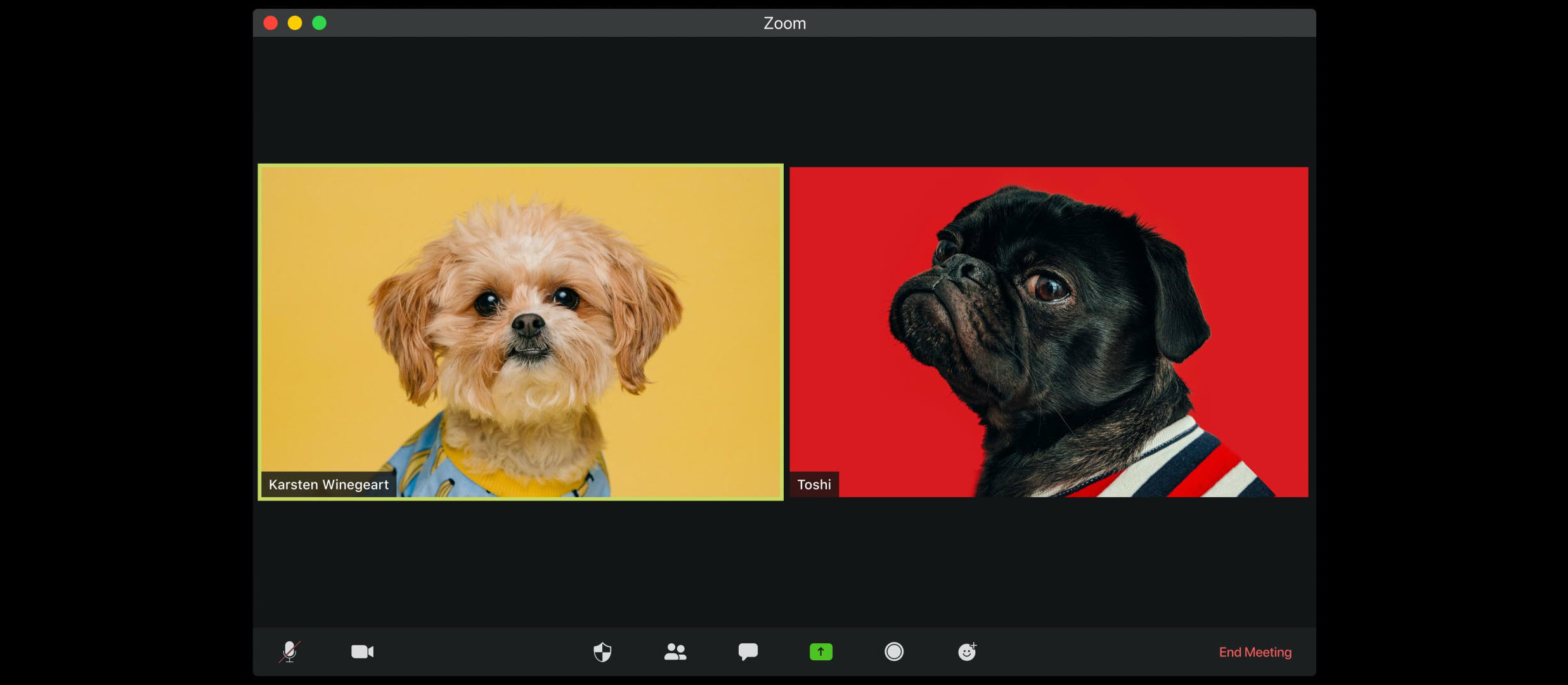1568x685 pixels.
Task: Open the Chat bubble panel
Action: pyautogui.click(x=748, y=651)
